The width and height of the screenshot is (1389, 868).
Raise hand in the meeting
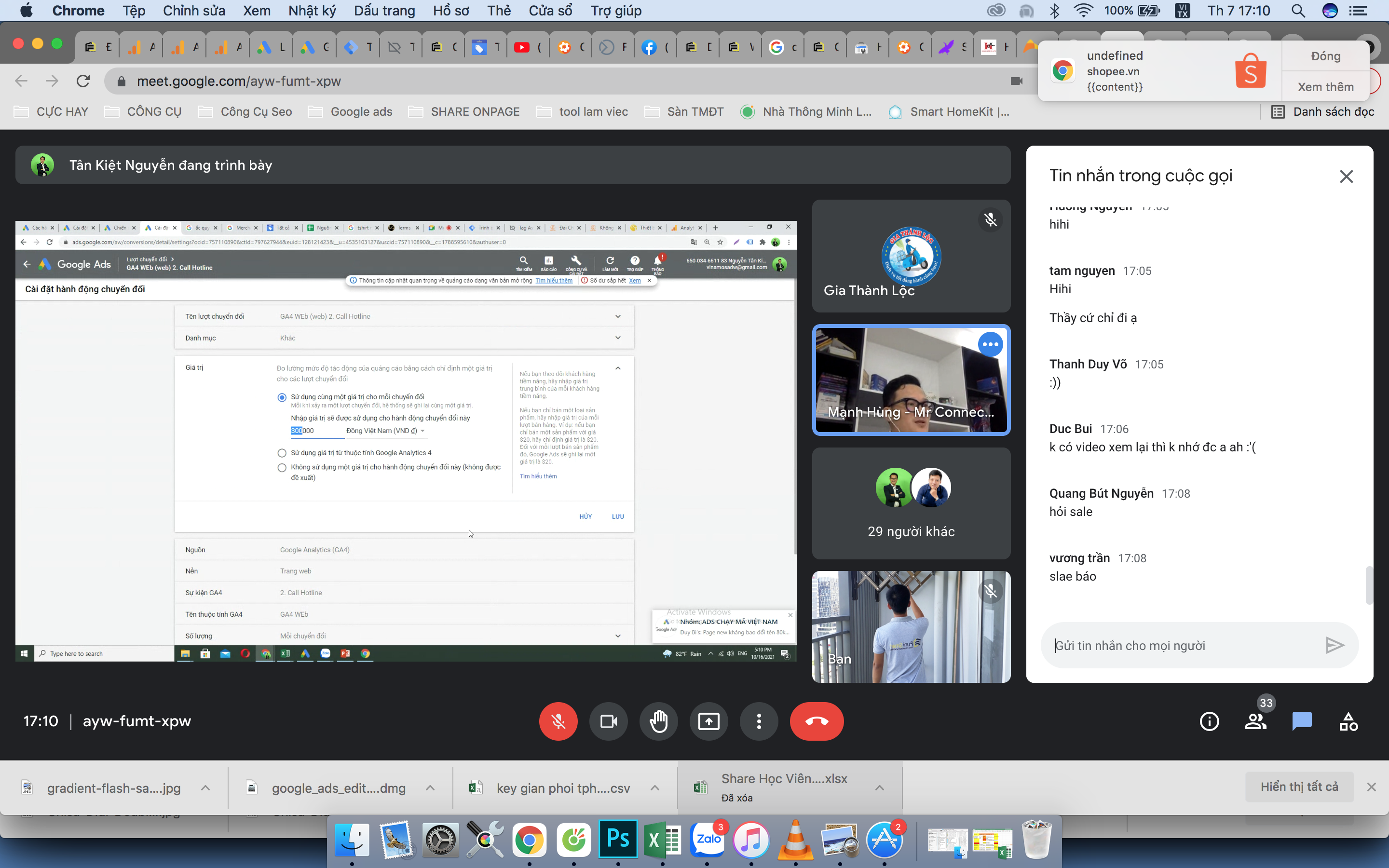(x=658, y=721)
